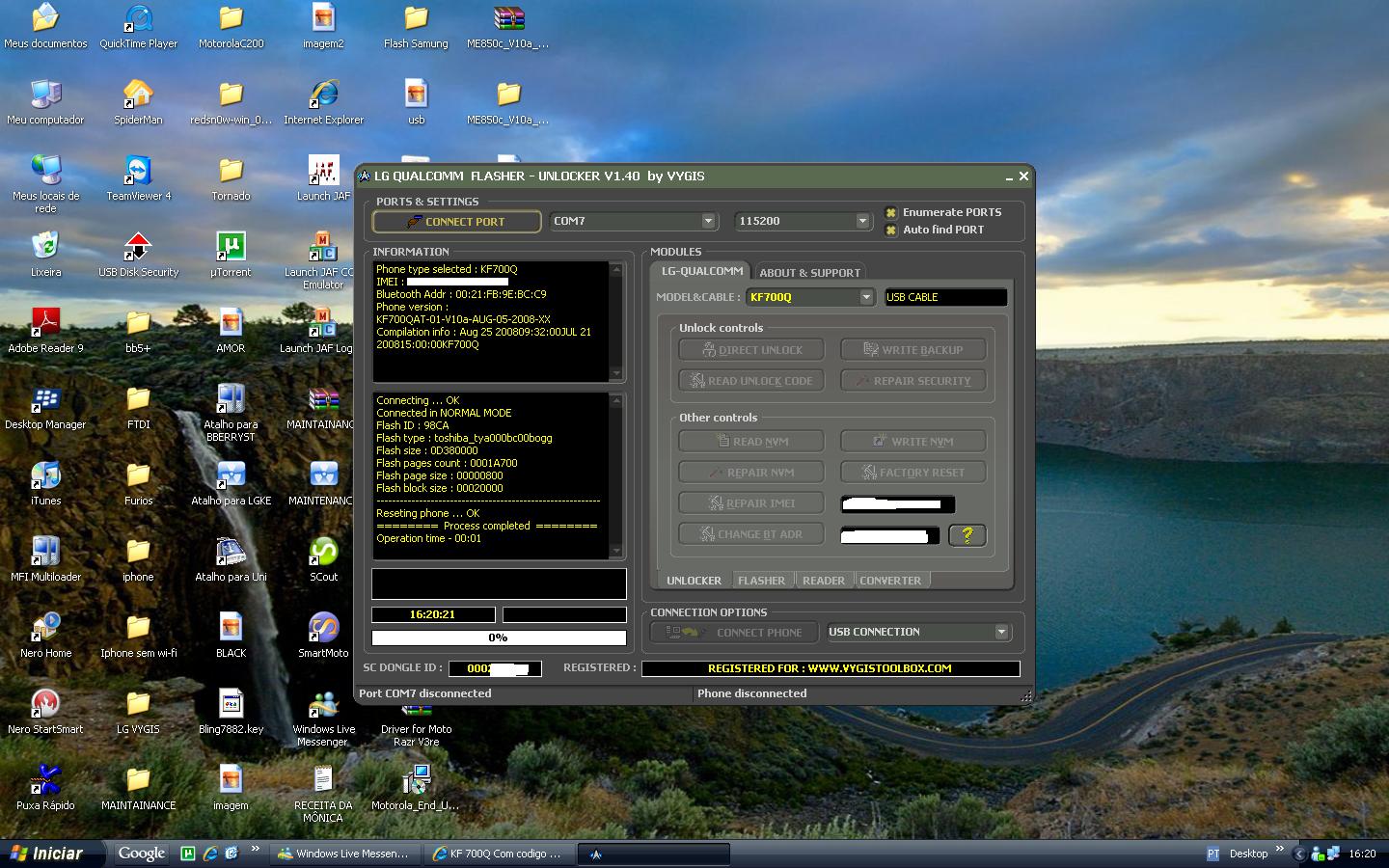Click REPAIR SECURITY button
1389x868 pixels.
(x=912, y=381)
